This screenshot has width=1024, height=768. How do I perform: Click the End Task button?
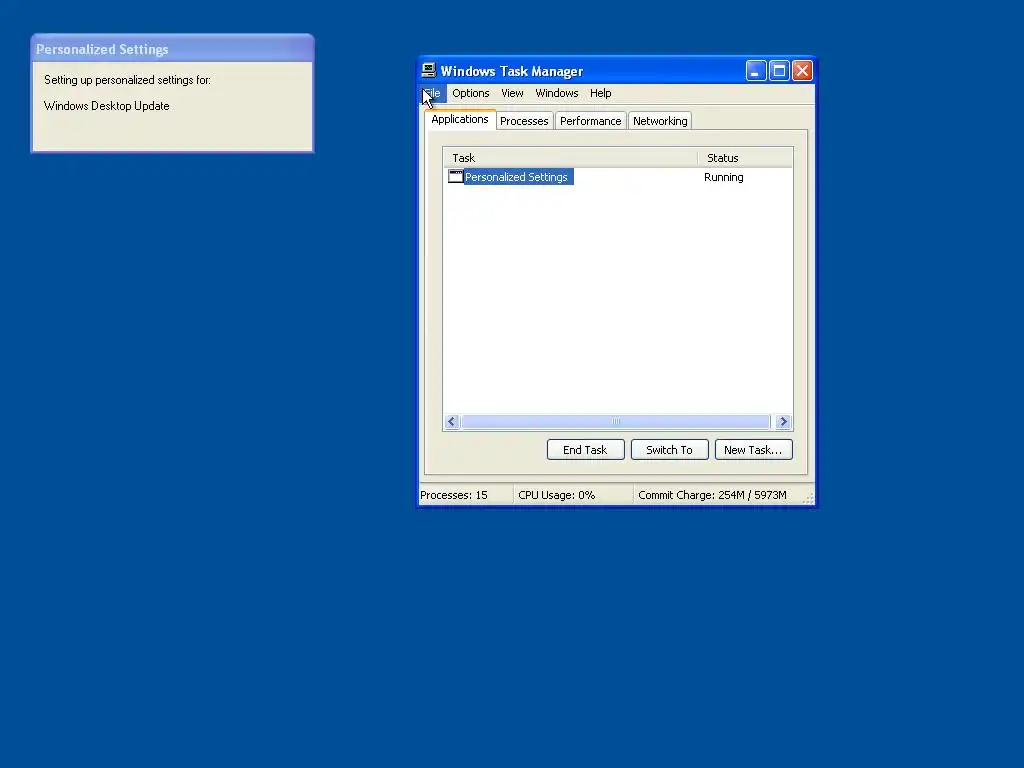coord(585,450)
